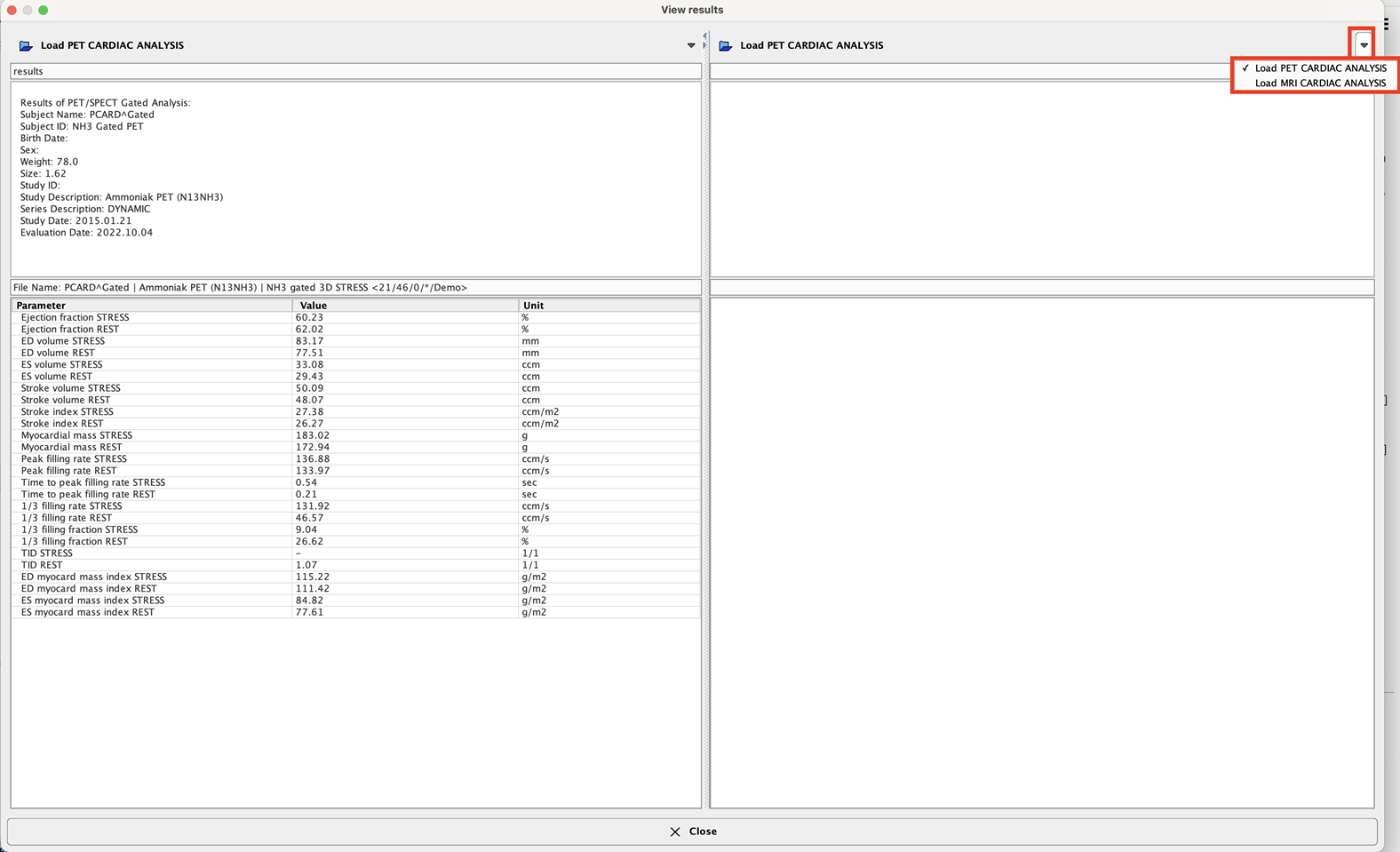Select the Peak filling rate STRESS row
The width and height of the screenshot is (1400, 852).
[355, 458]
